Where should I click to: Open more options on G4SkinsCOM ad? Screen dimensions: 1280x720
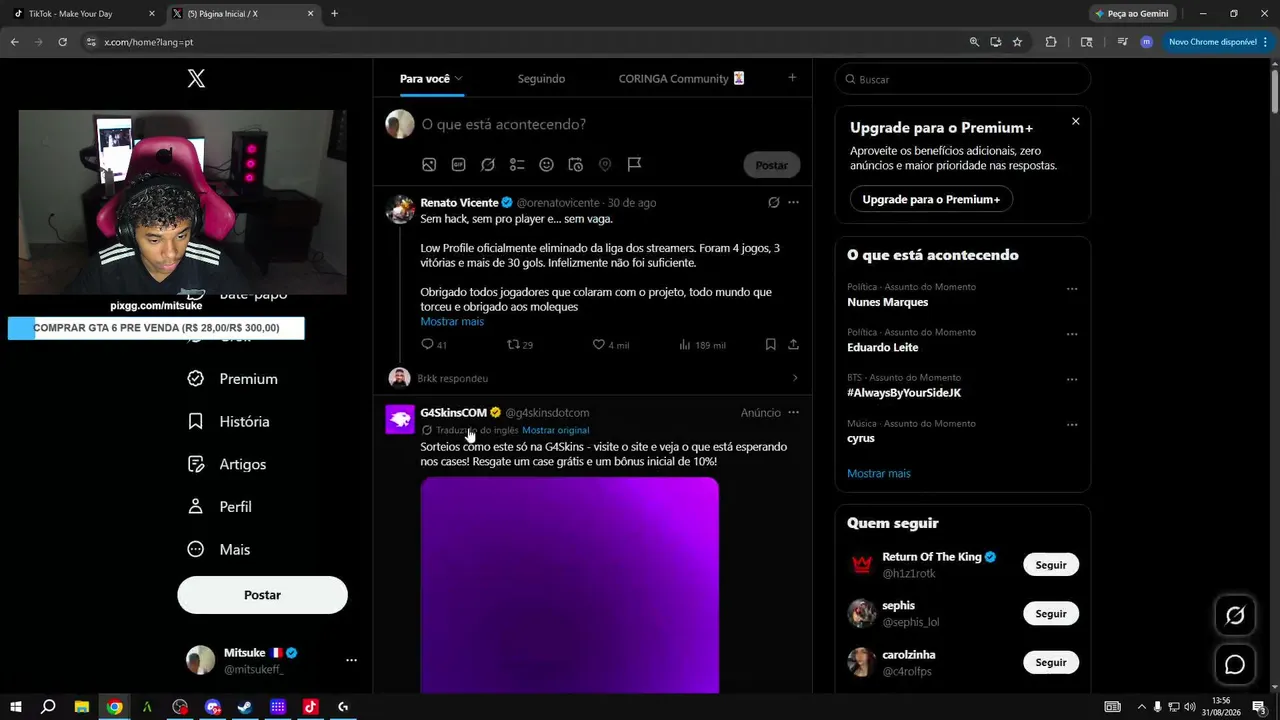[793, 412]
